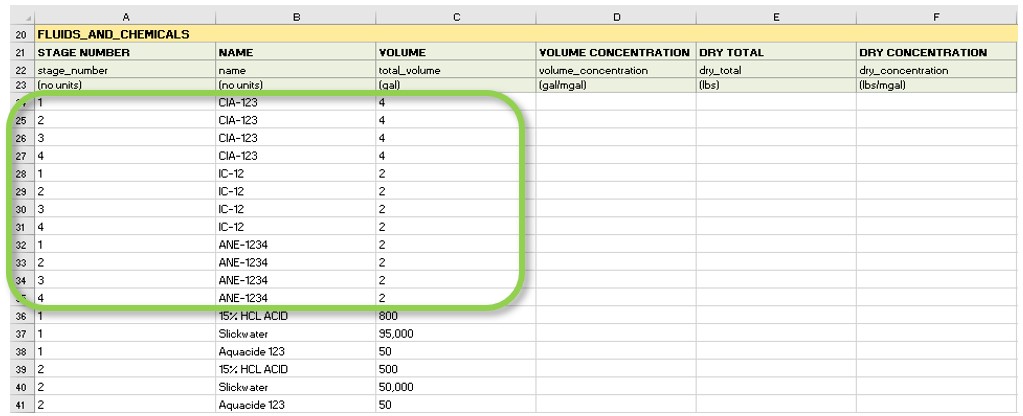Click the VOLUME CONCENTRATION header cell
Image resolution: width=1023 pixels, height=416 pixels.
(616, 52)
